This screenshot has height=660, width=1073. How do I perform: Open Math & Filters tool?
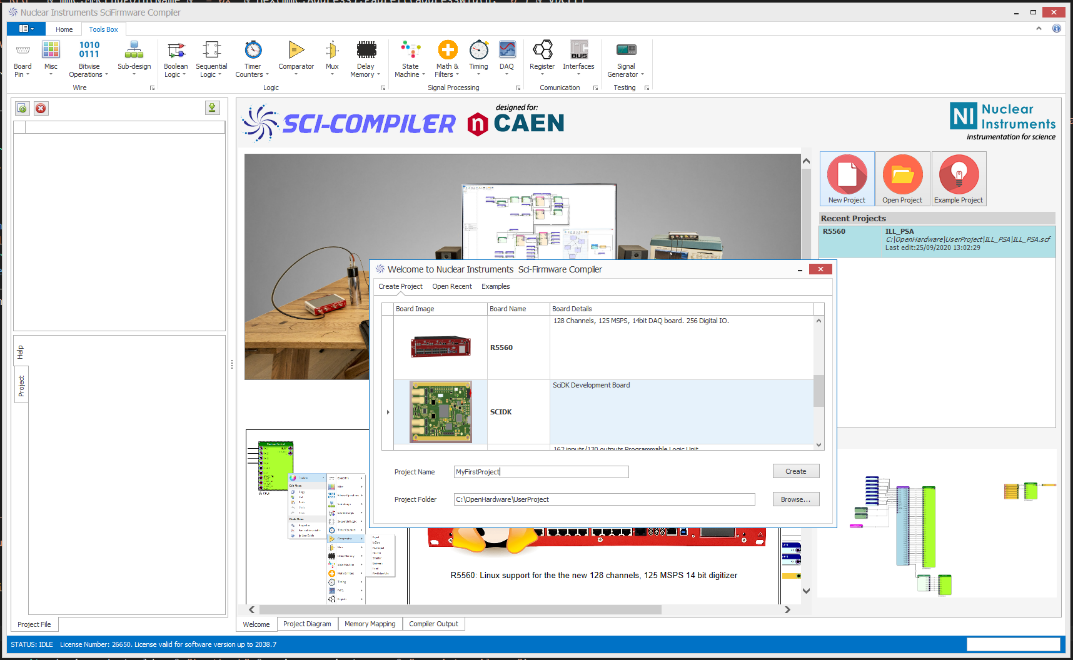coord(447,59)
